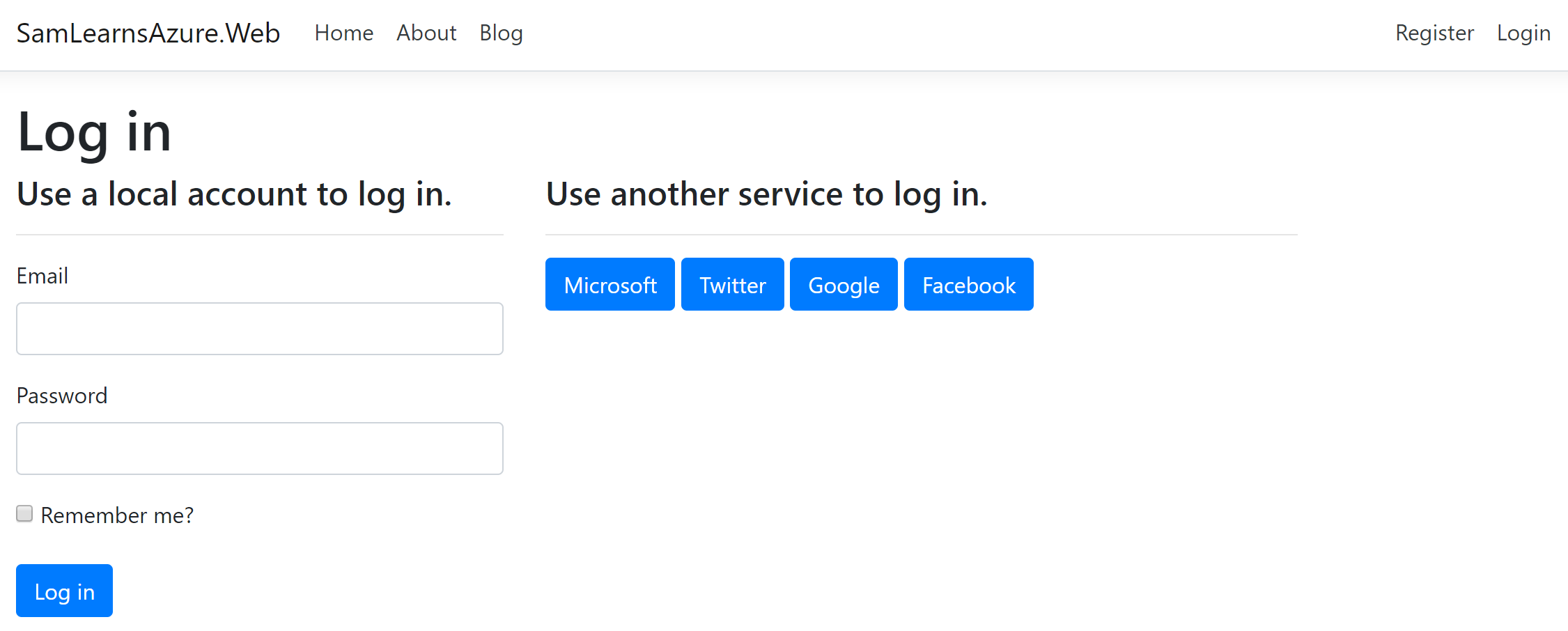Open the Login link in navbar

pos(1523,33)
